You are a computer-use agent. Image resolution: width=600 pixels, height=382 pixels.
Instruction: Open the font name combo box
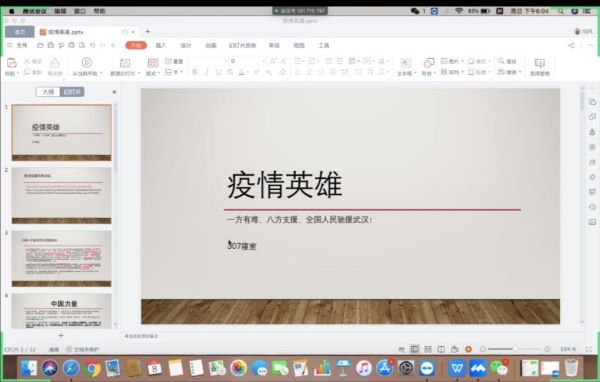pos(209,61)
